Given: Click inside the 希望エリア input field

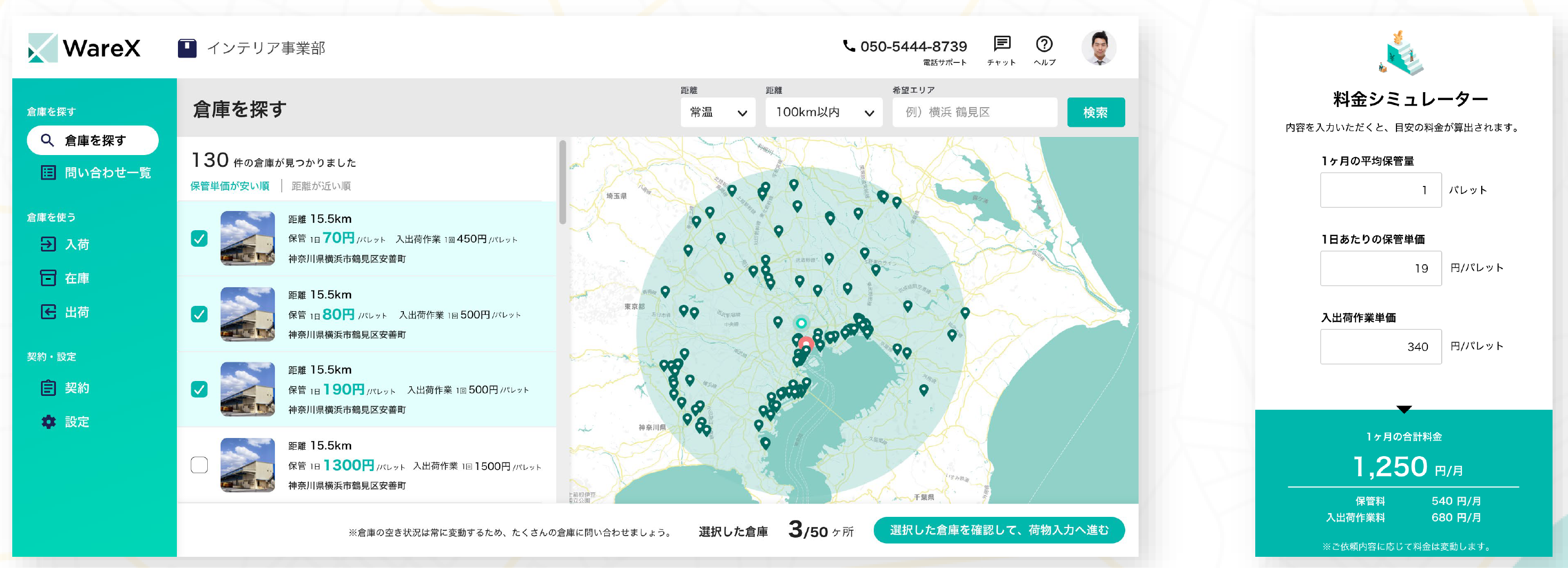Looking at the screenshot, I should click(x=973, y=112).
